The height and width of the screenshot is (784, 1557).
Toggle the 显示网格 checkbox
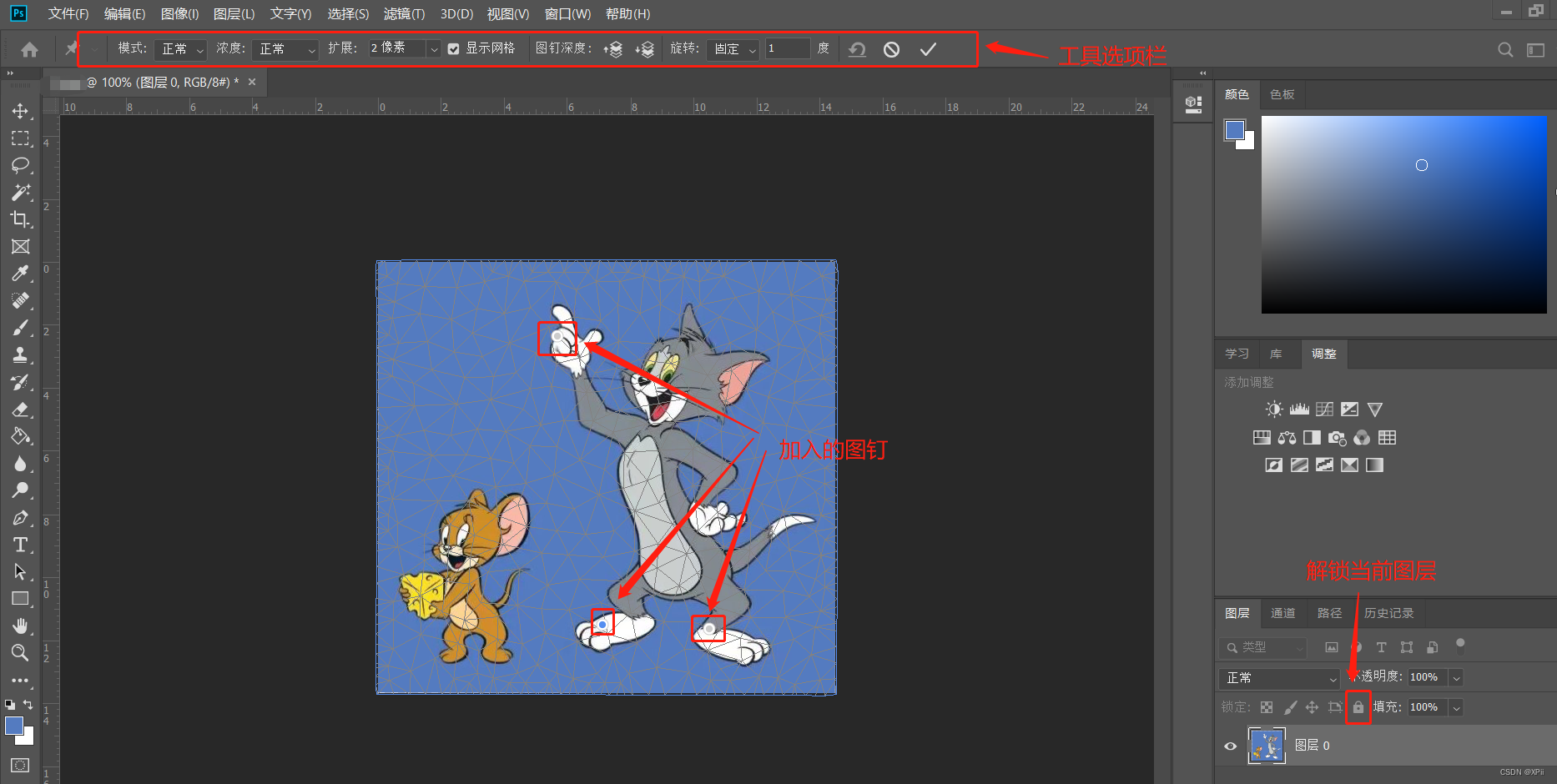453,49
